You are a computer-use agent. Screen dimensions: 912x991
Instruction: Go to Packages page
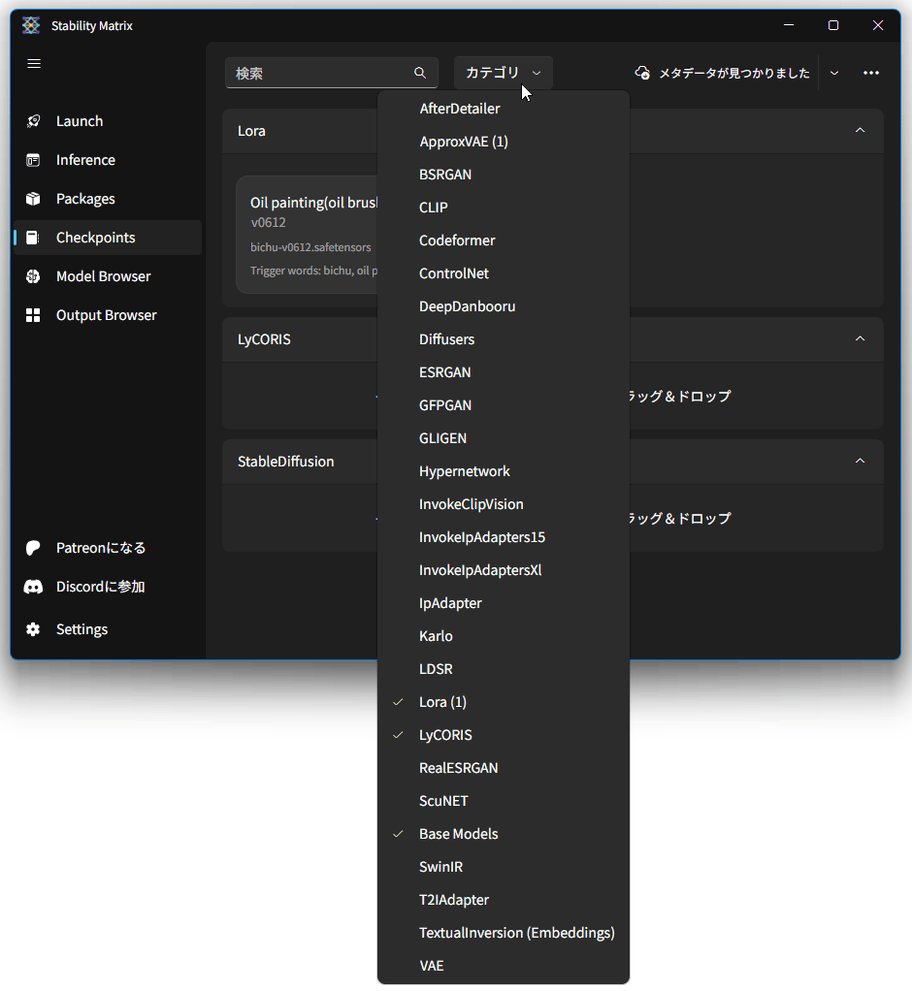point(108,199)
